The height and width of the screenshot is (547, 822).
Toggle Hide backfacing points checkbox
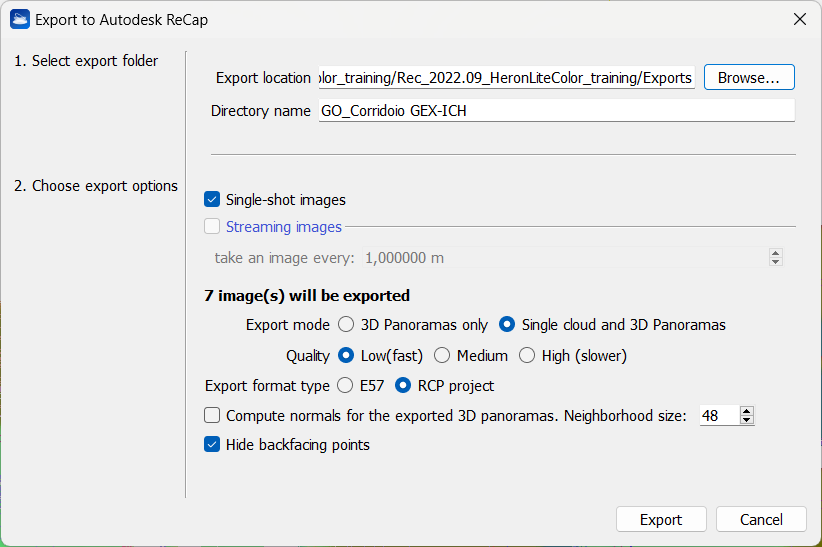(212, 445)
